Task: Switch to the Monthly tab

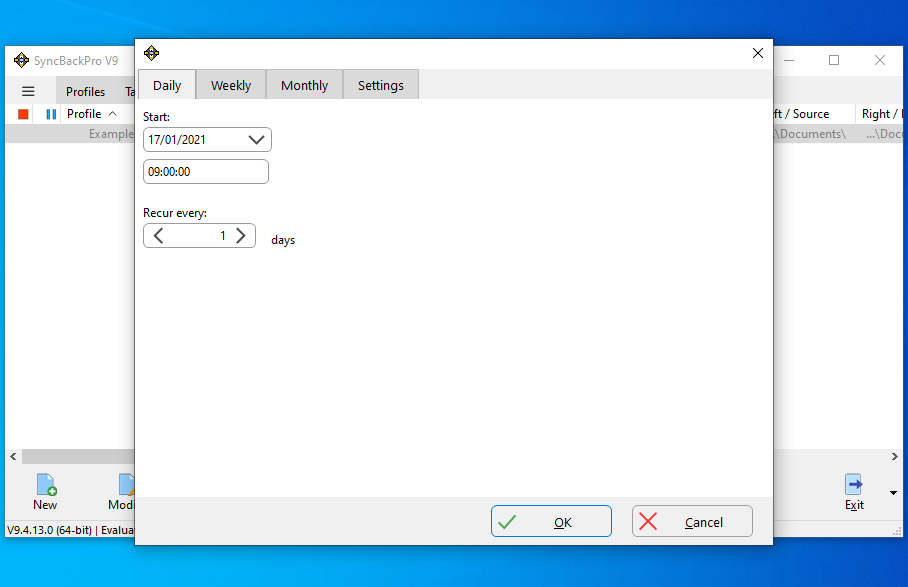Action: (304, 86)
